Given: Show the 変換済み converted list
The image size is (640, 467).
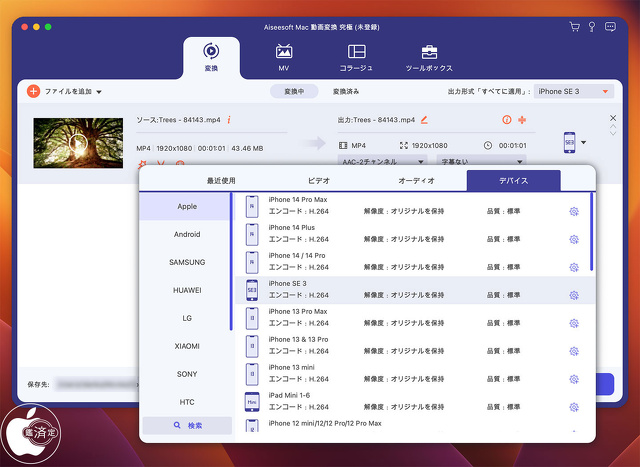Looking at the screenshot, I should pos(346,91).
